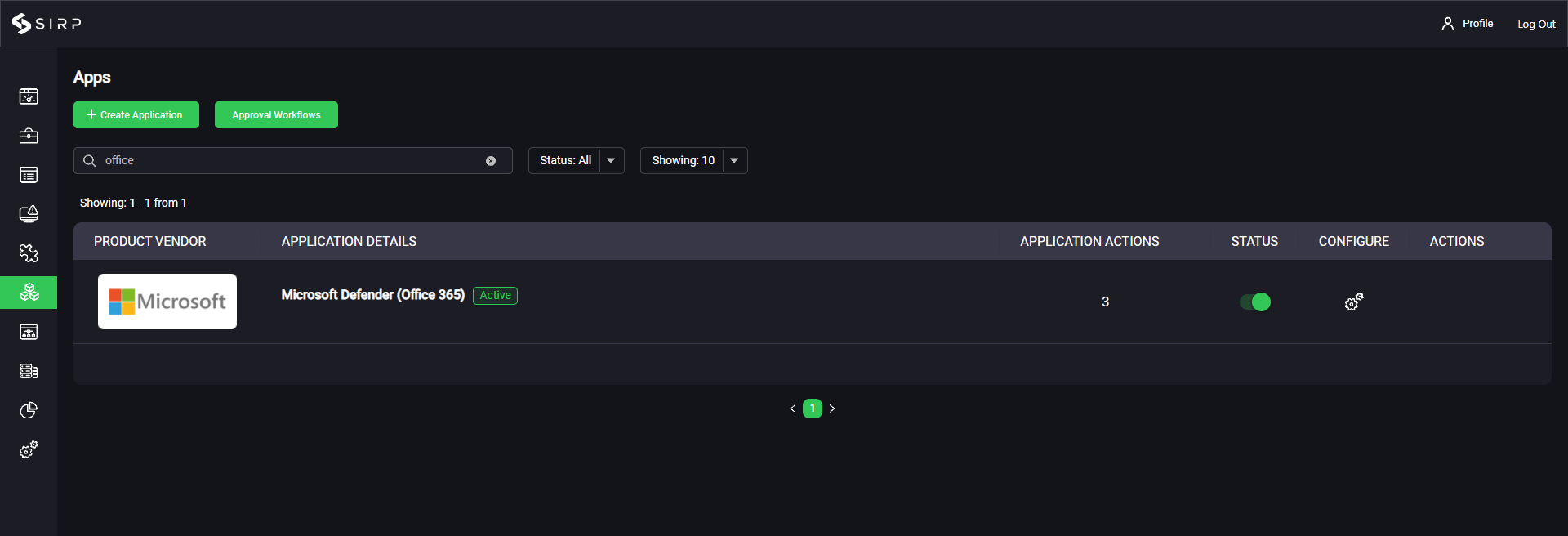Click the SIRP logo
The height and width of the screenshot is (536, 1568).
click(47, 24)
